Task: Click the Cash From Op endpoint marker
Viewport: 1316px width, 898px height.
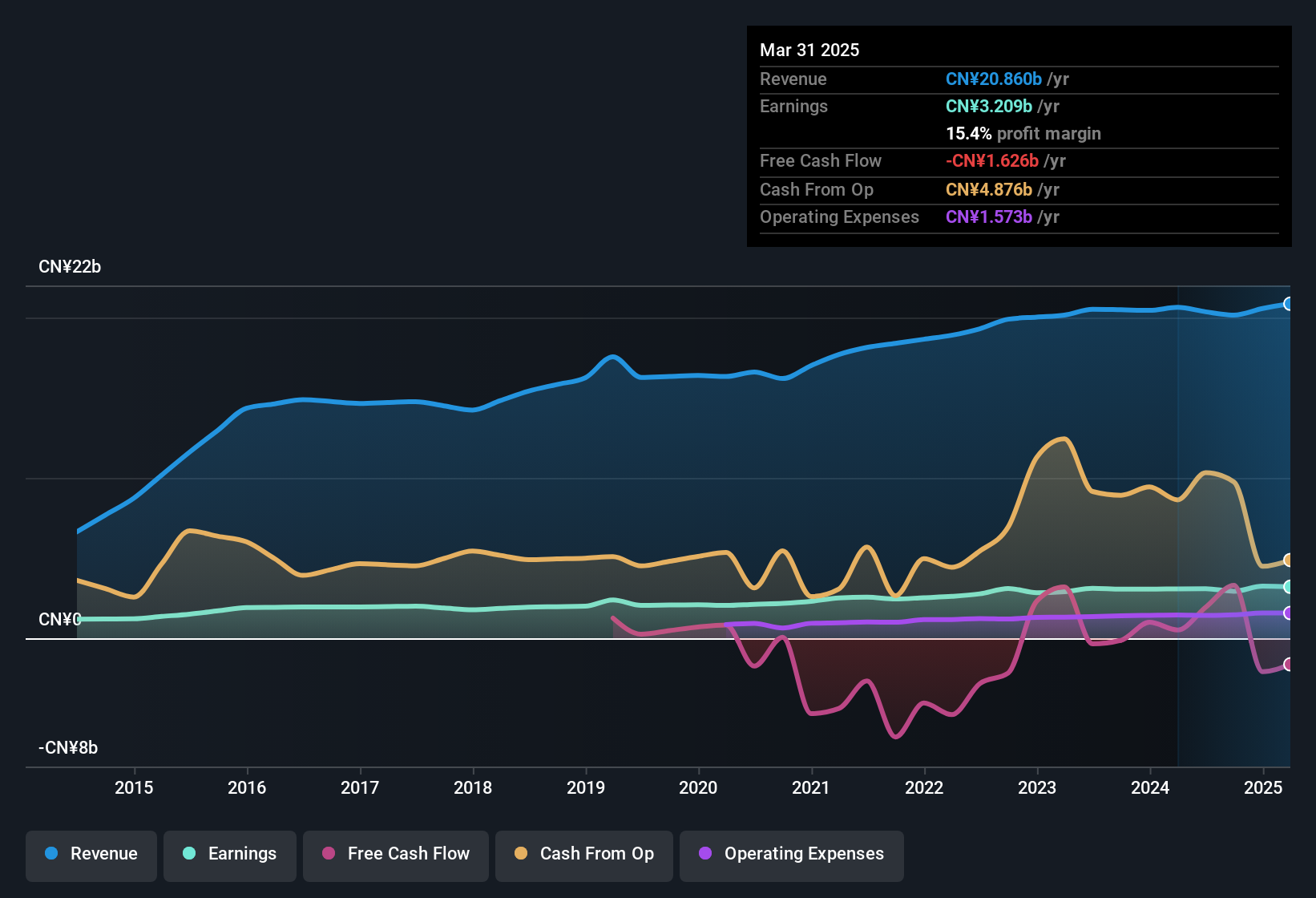Action: [1288, 560]
